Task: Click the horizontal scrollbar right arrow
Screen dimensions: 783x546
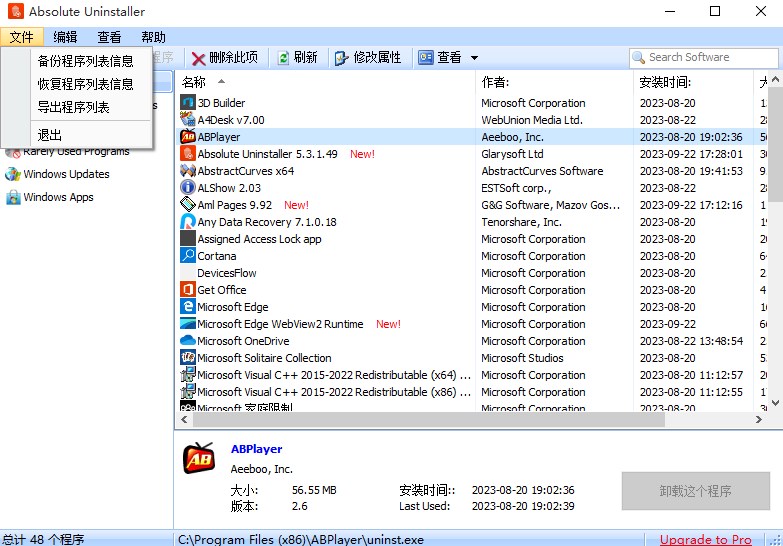Action: 759,420
